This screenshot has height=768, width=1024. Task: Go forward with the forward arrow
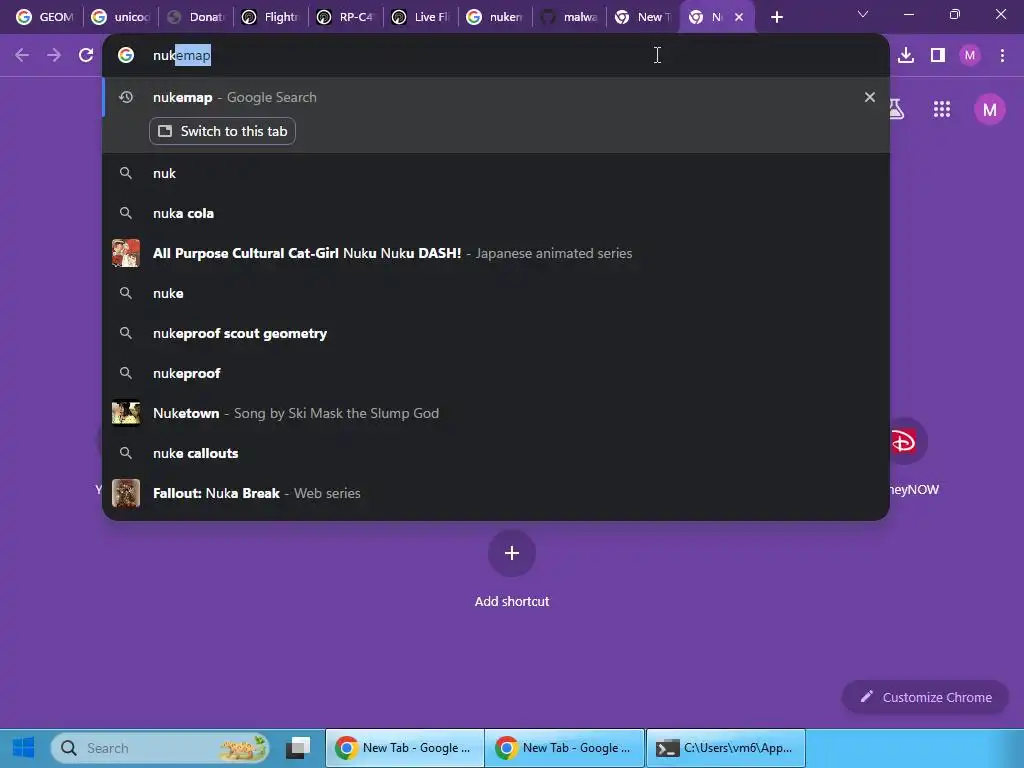pos(54,56)
